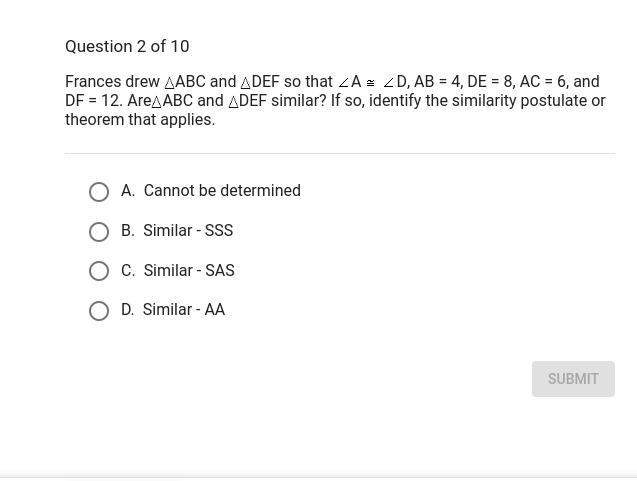The height and width of the screenshot is (481, 637).
Task: Choose the radio button for option B
Action: [99, 232]
